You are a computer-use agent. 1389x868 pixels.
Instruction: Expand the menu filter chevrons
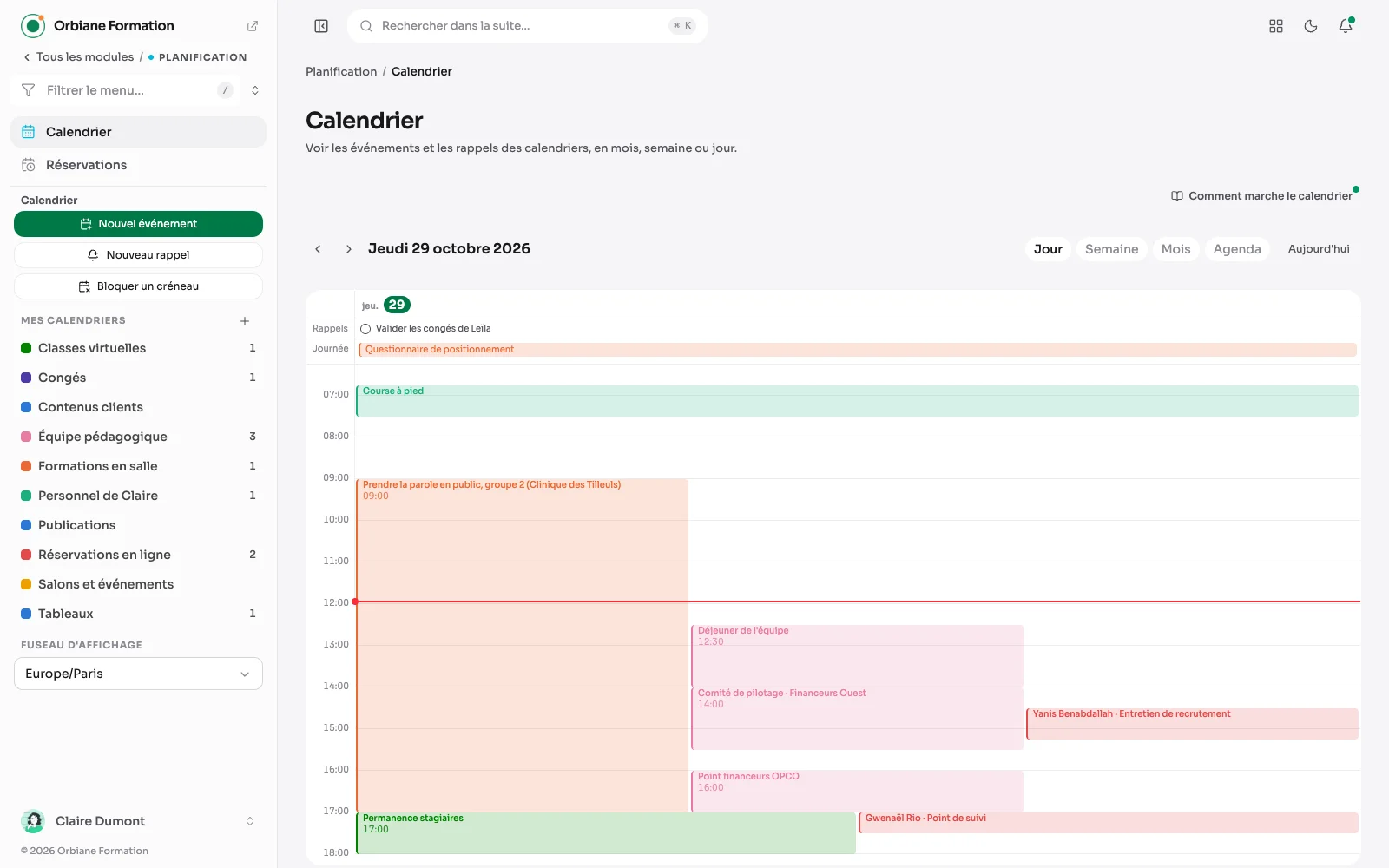coord(255,90)
